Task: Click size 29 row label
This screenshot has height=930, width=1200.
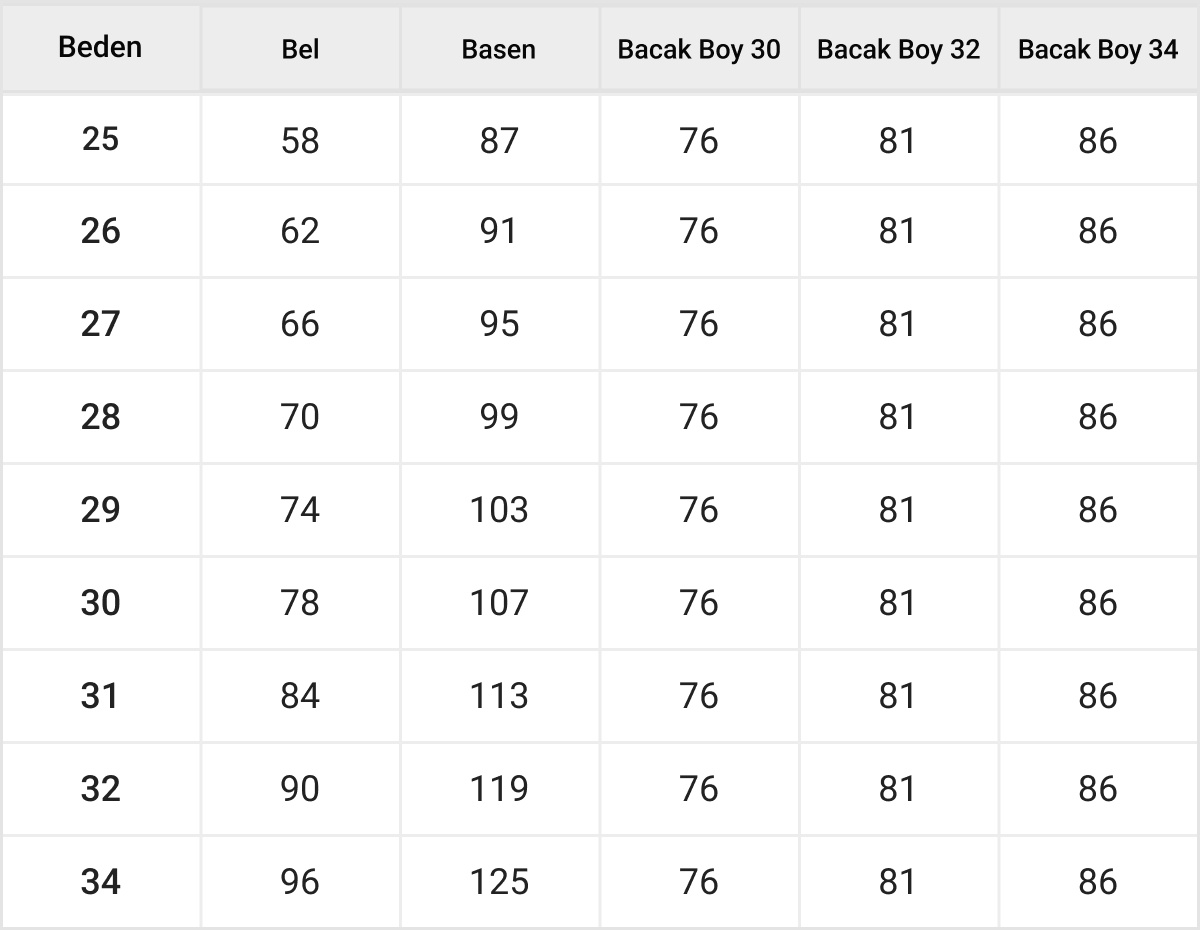Action: (100, 510)
